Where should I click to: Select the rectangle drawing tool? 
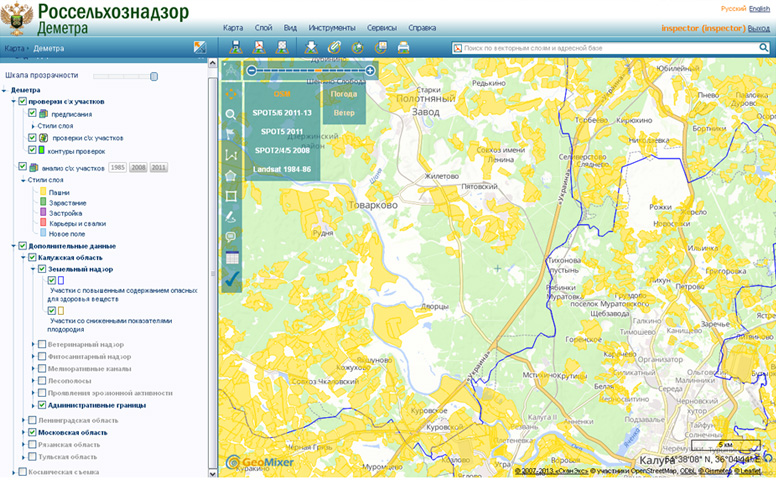click(x=231, y=196)
